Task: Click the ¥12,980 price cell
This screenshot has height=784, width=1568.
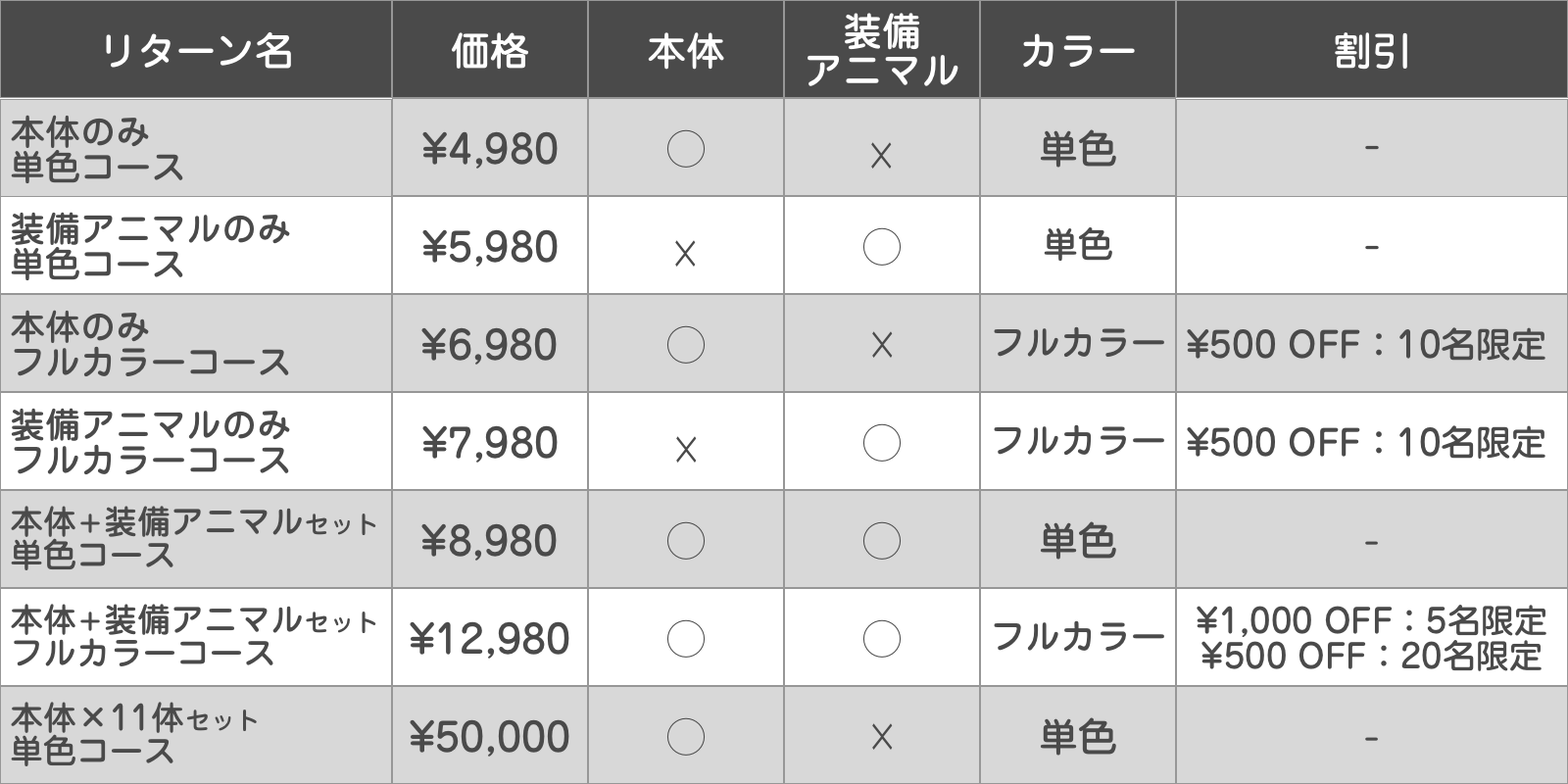Action: tap(489, 639)
